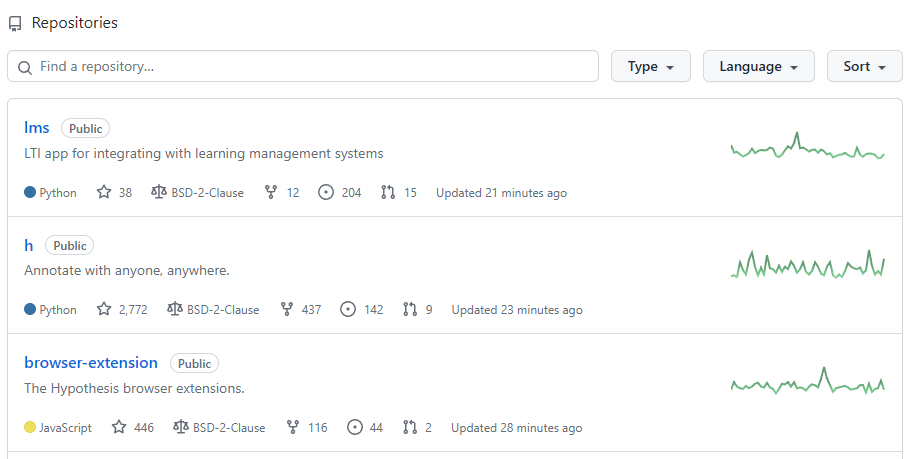
Task: Click the star icon showing 2,772
Action: point(104,309)
